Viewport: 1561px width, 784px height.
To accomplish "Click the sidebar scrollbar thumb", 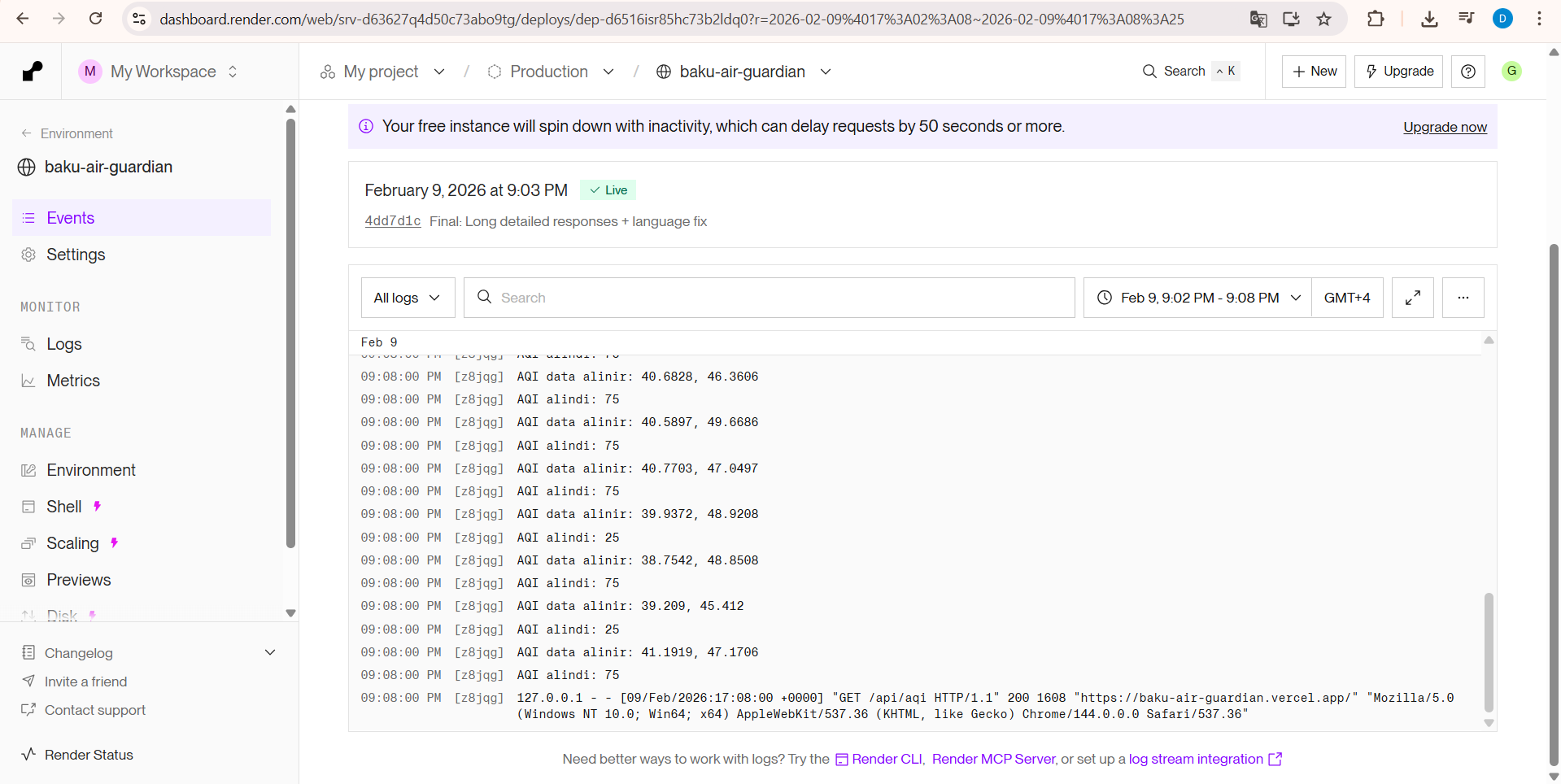I will (x=290, y=333).
